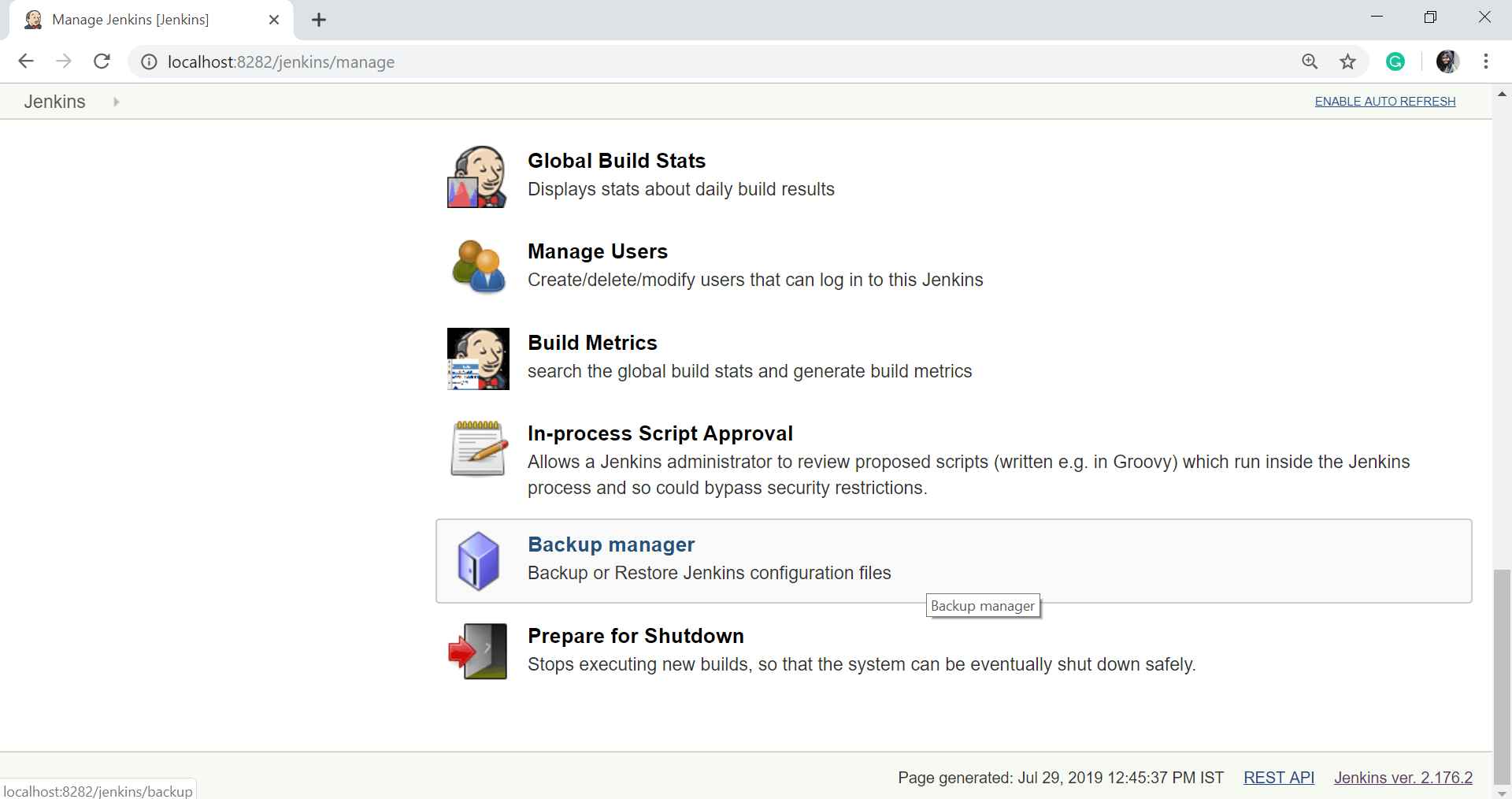Open the In-process Script Approval link
Image resolution: width=1512 pixels, height=799 pixels.
point(660,433)
